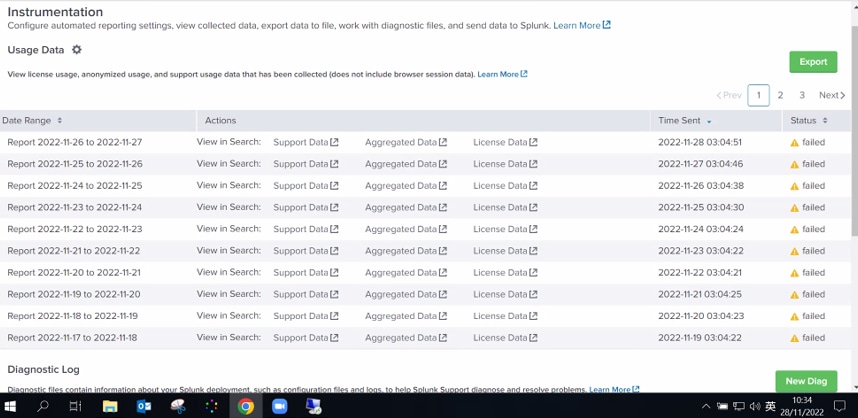Click the green Export button

[813, 62]
